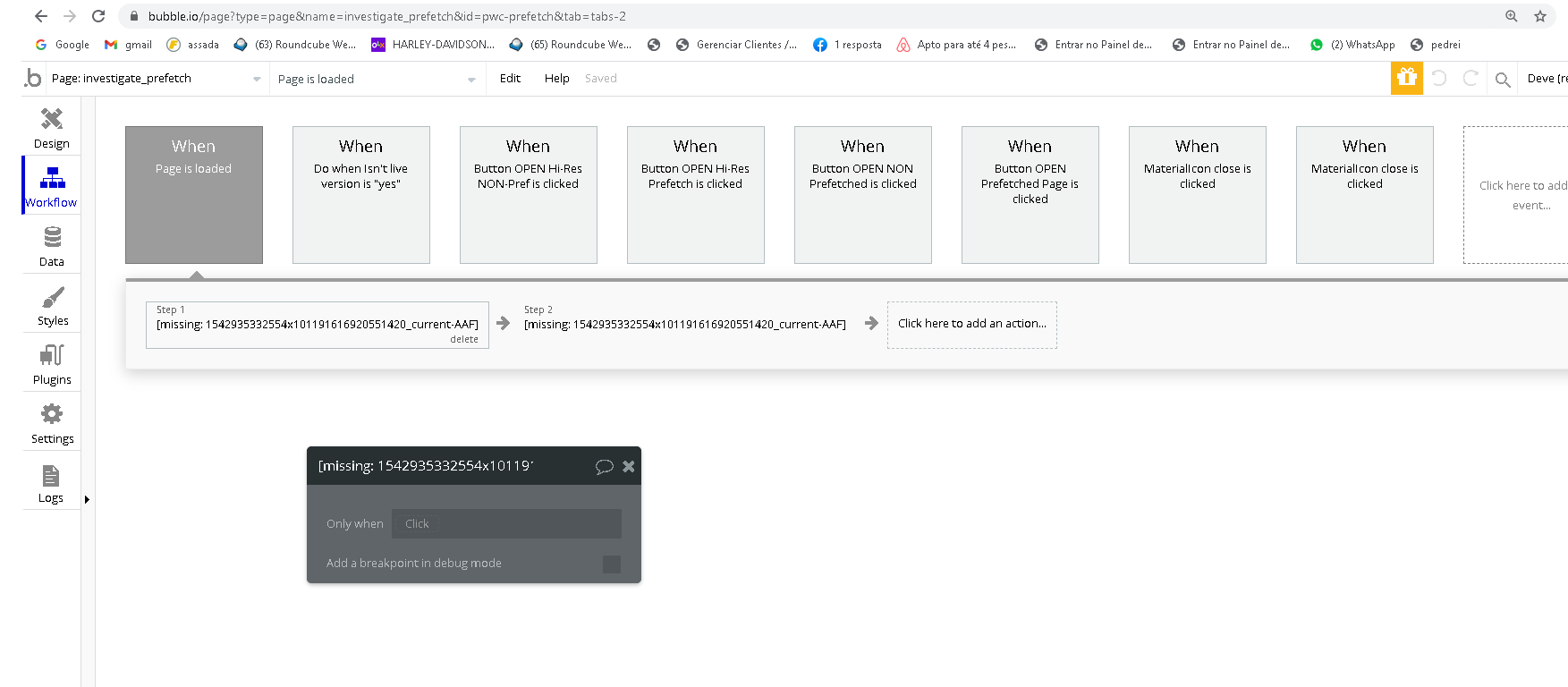The width and height of the screenshot is (1568, 687).
Task: Click the Saved status text
Action: tap(601, 79)
